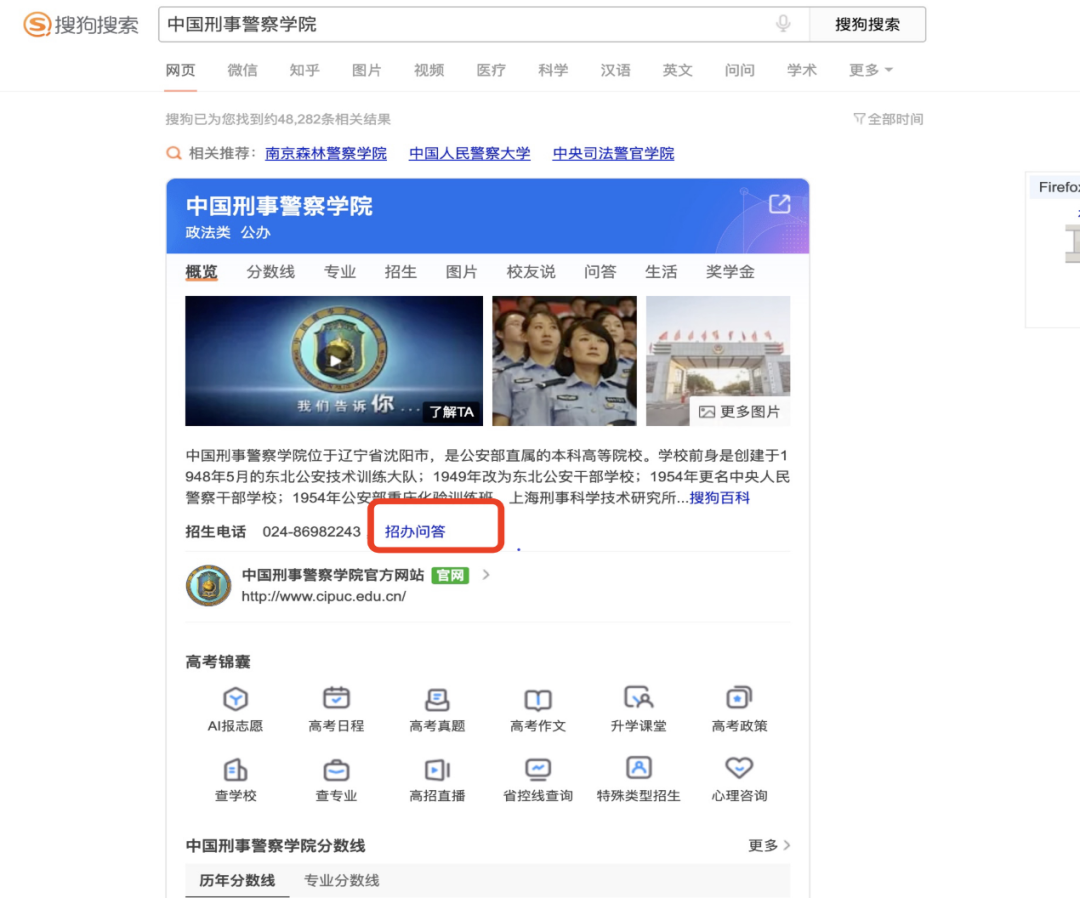Switch to the 汉语 search tab
This screenshot has height=898, width=1080.
point(615,70)
